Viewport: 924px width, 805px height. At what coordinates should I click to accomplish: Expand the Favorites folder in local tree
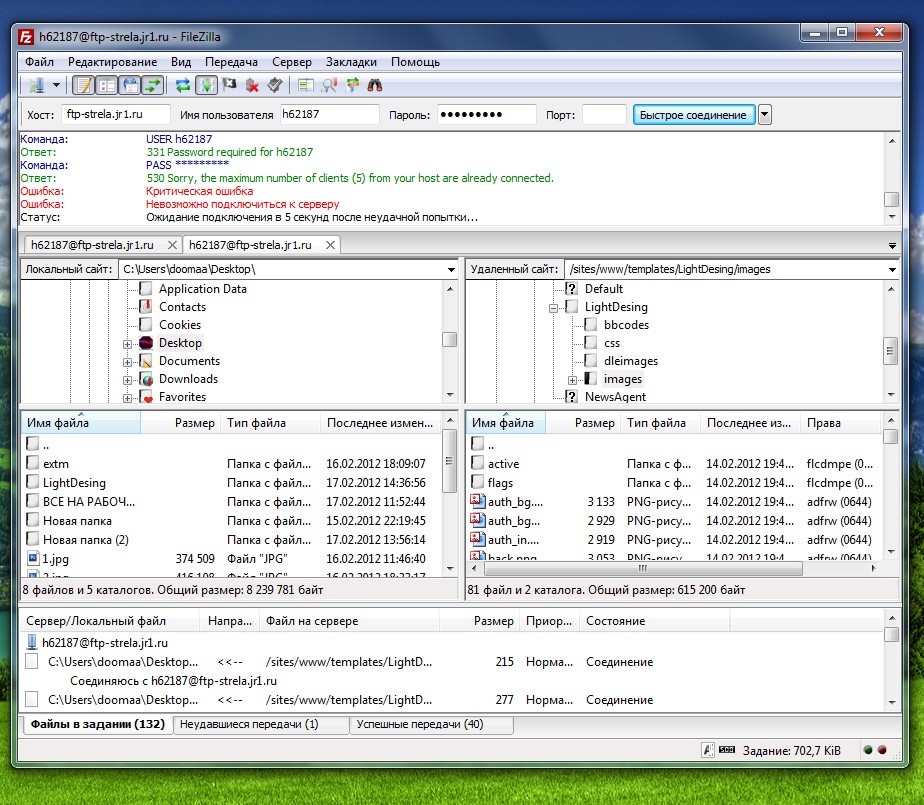pos(127,398)
